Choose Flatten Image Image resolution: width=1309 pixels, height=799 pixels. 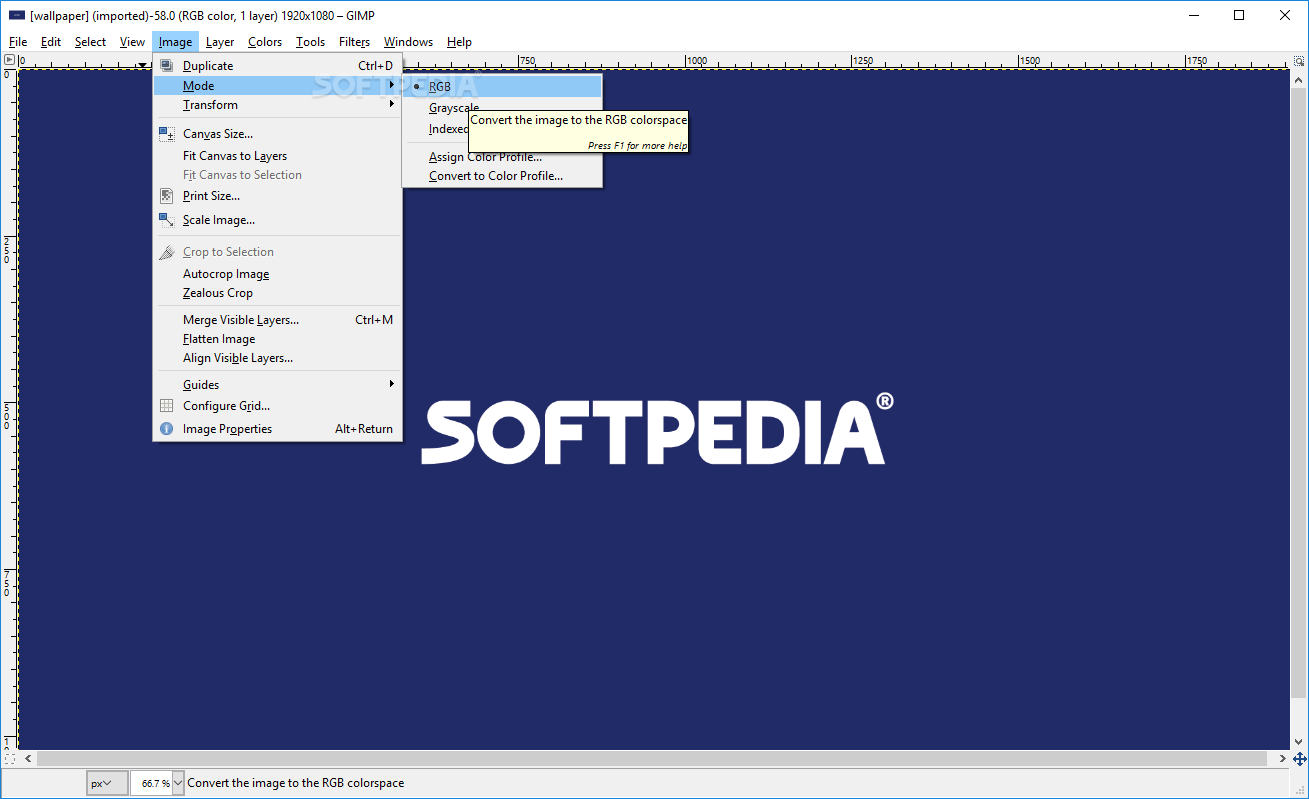[x=277, y=339]
